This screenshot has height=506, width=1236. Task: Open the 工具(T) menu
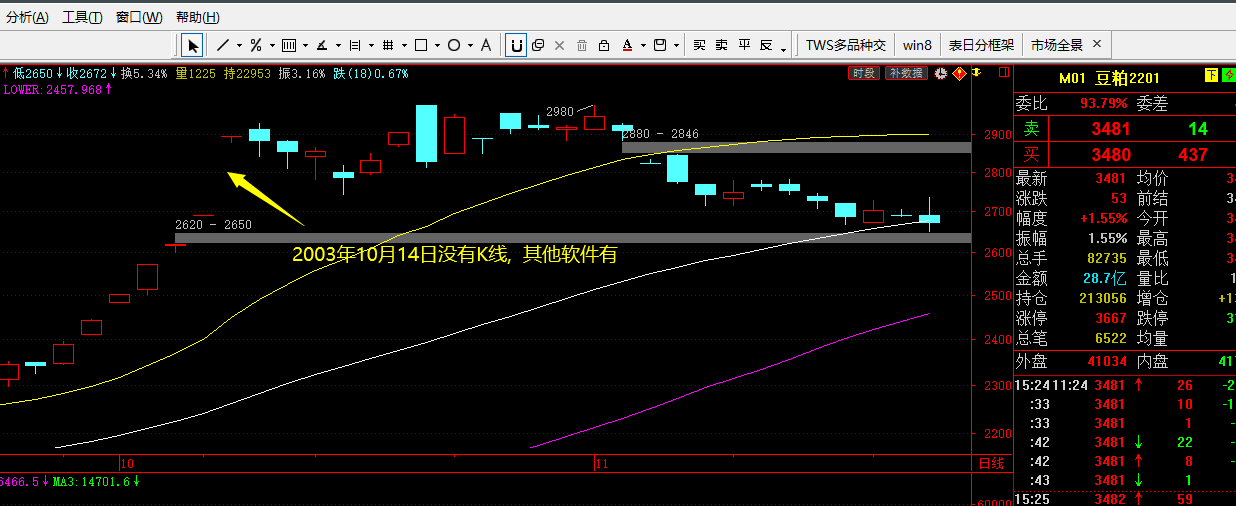(81, 17)
